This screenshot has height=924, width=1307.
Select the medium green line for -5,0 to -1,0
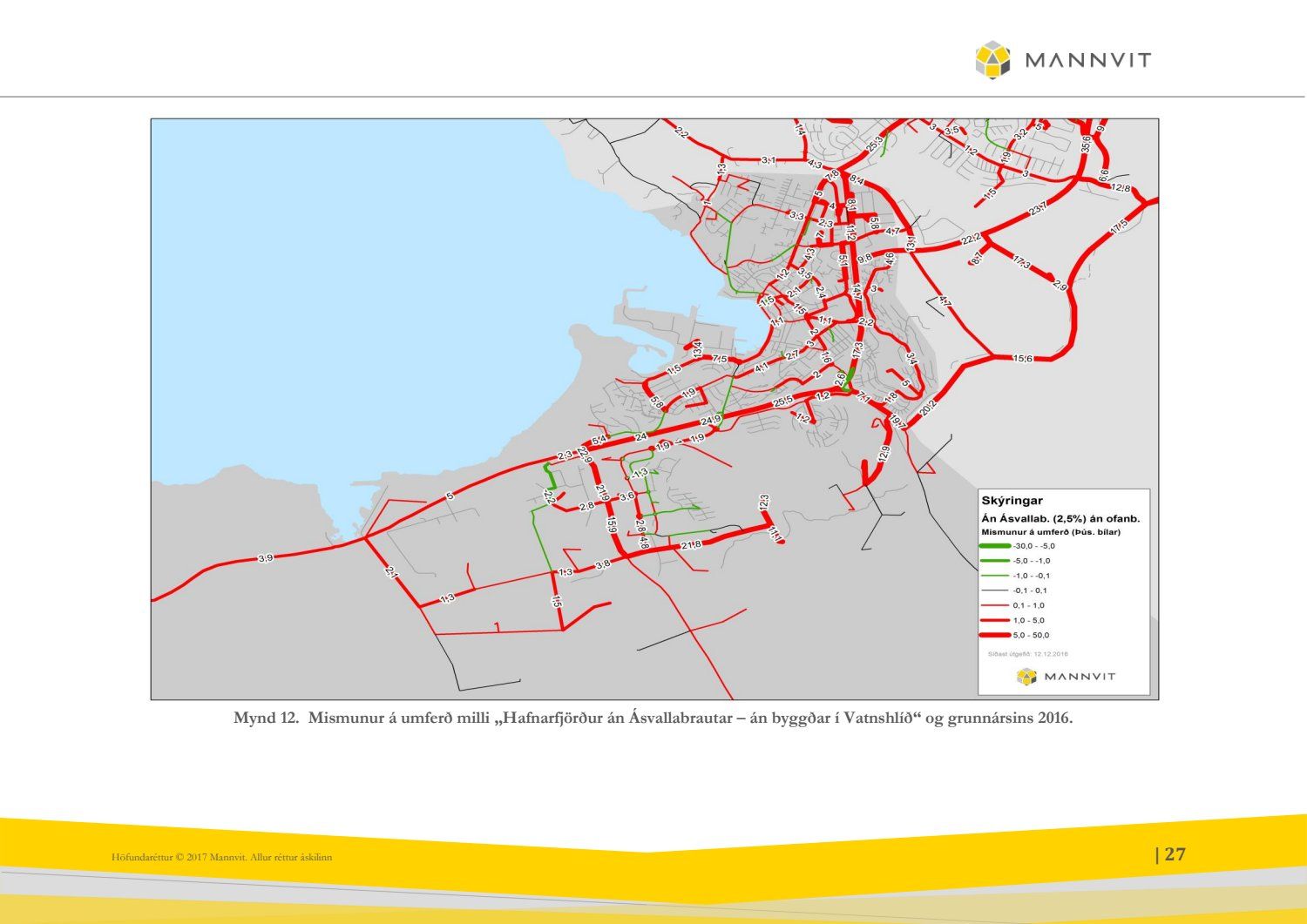click(994, 561)
